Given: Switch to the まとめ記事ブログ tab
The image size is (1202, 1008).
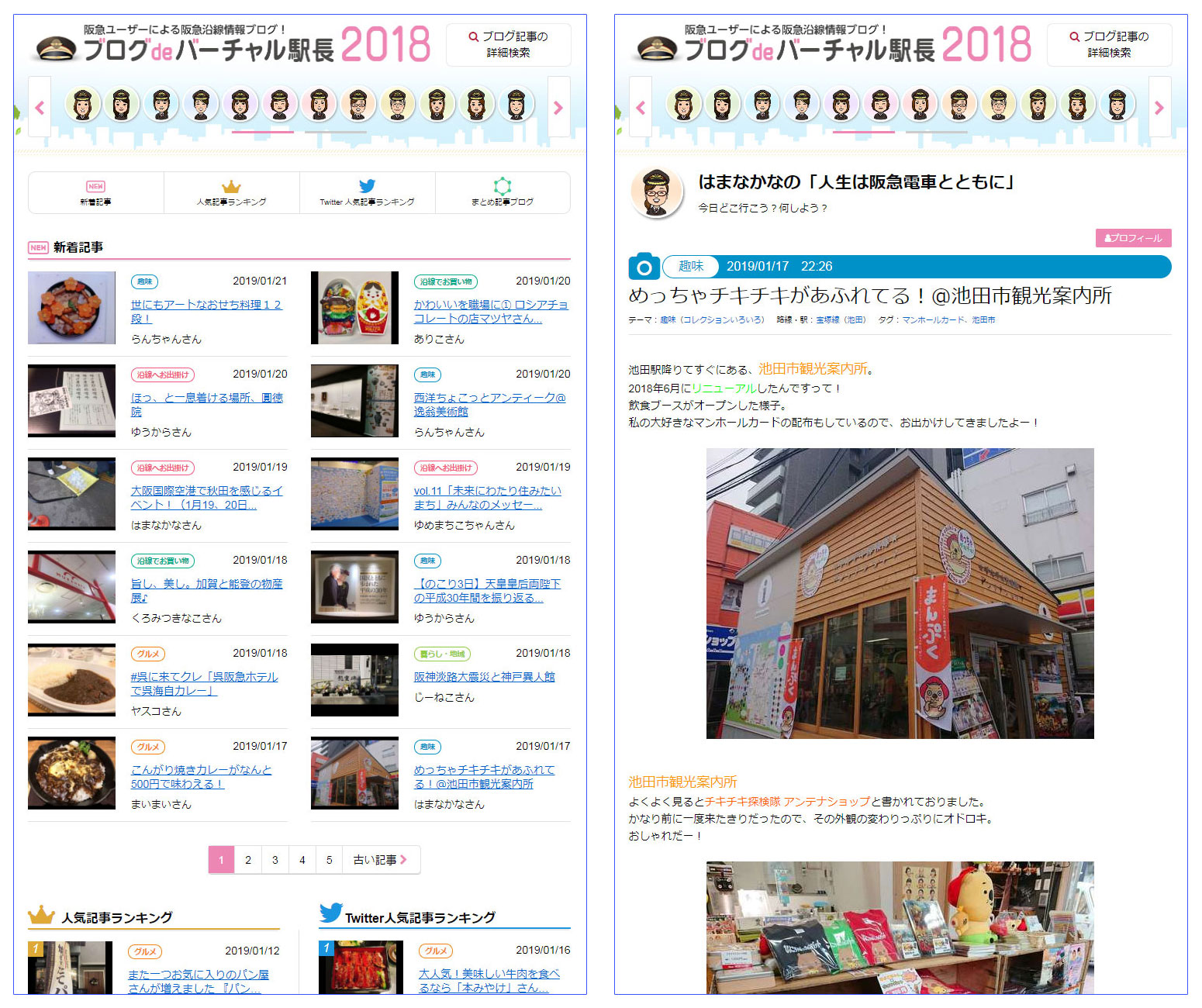Looking at the screenshot, I should tap(503, 192).
